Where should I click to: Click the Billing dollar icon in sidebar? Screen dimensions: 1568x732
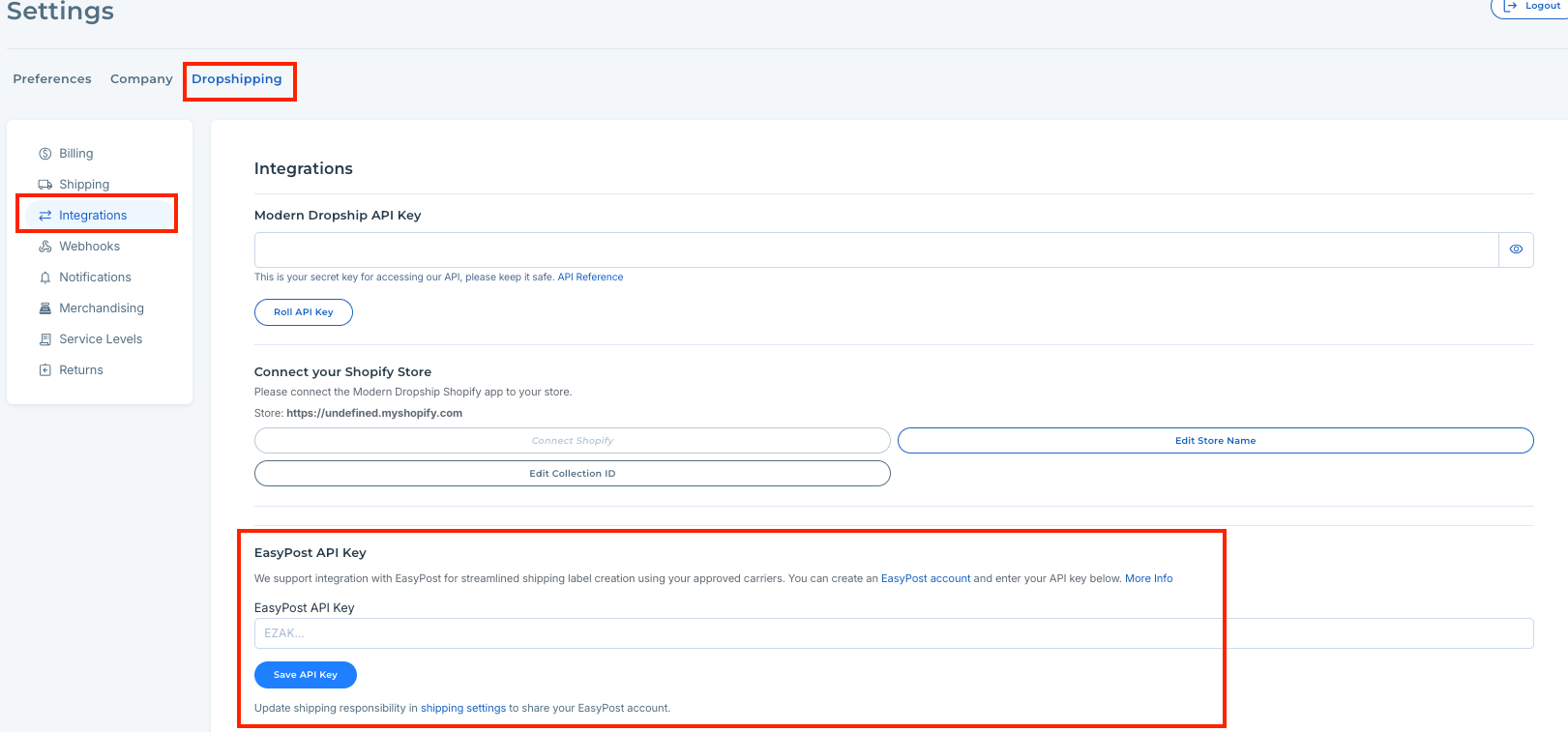pyautogui.click(x=44, y=154)
